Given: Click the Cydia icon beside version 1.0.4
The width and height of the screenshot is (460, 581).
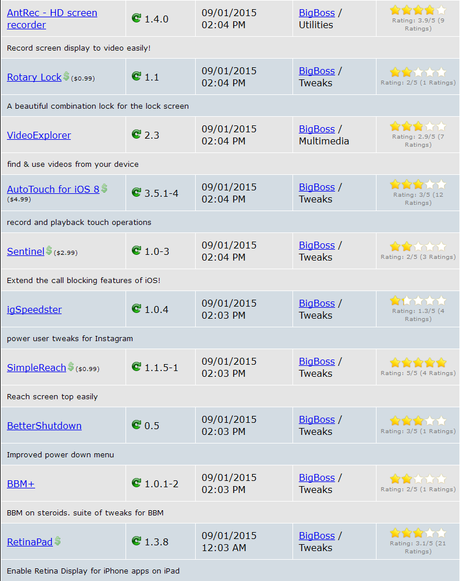Looking at the screenshot, I should point(136,308).
